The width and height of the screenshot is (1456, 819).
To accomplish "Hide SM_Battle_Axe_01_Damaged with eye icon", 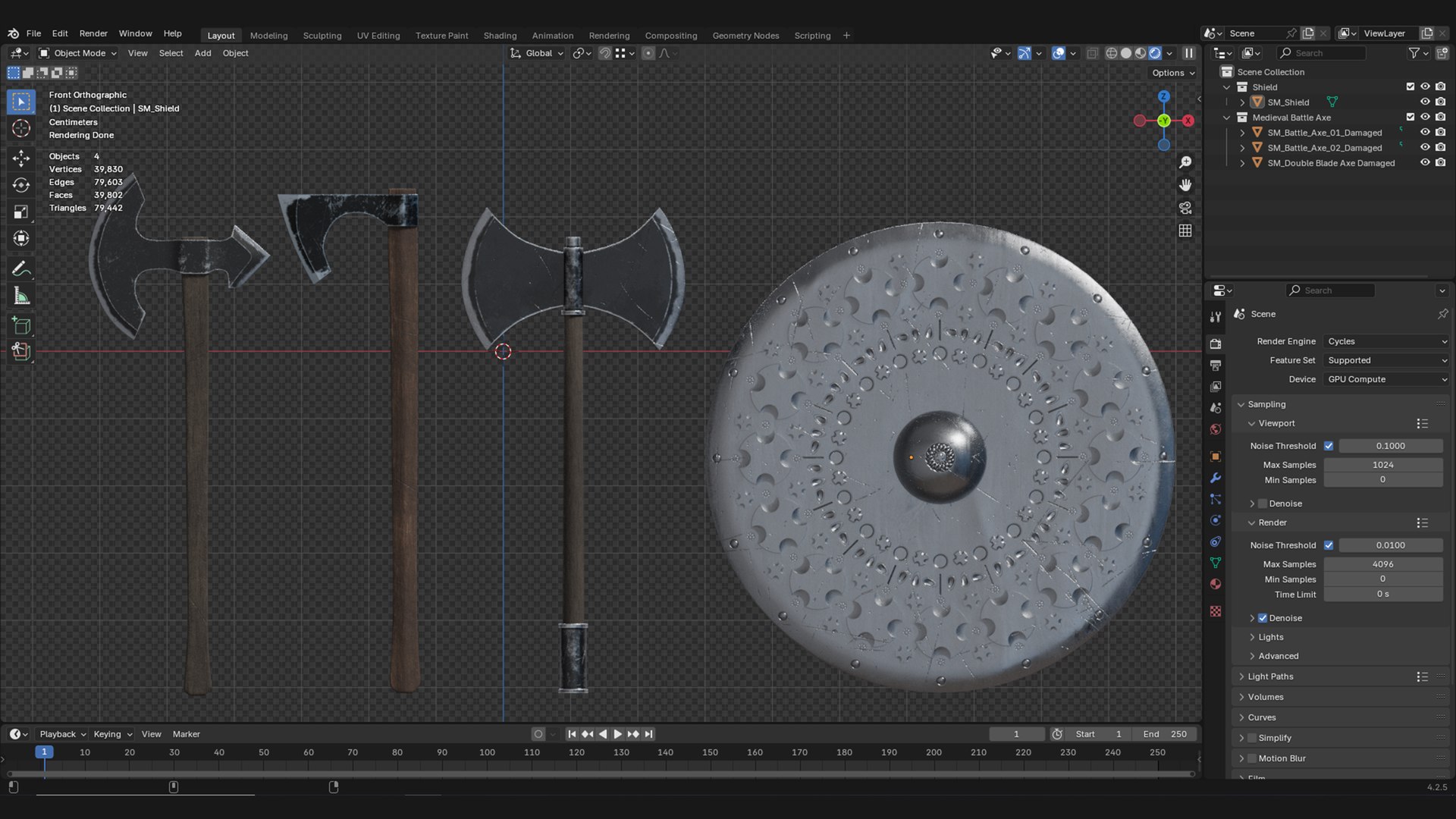I will [x=1425, y=133].
